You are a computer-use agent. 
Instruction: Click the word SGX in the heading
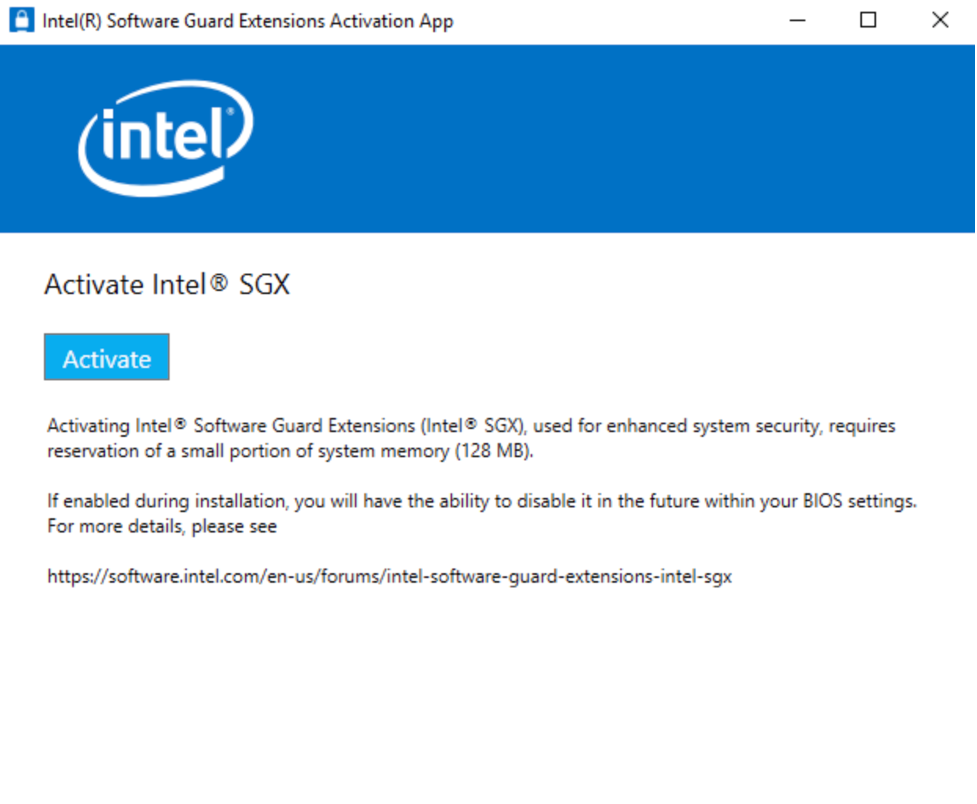point(265,285)
